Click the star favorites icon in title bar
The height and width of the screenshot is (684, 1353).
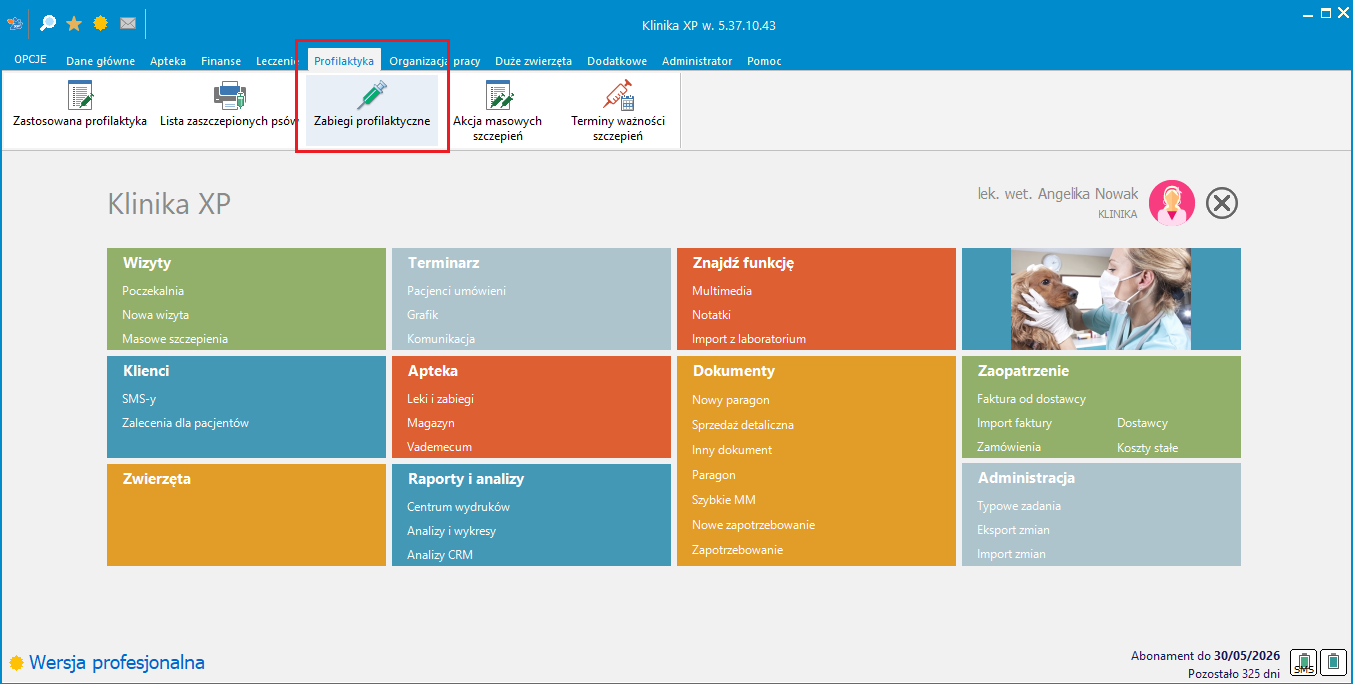point(74,23)
